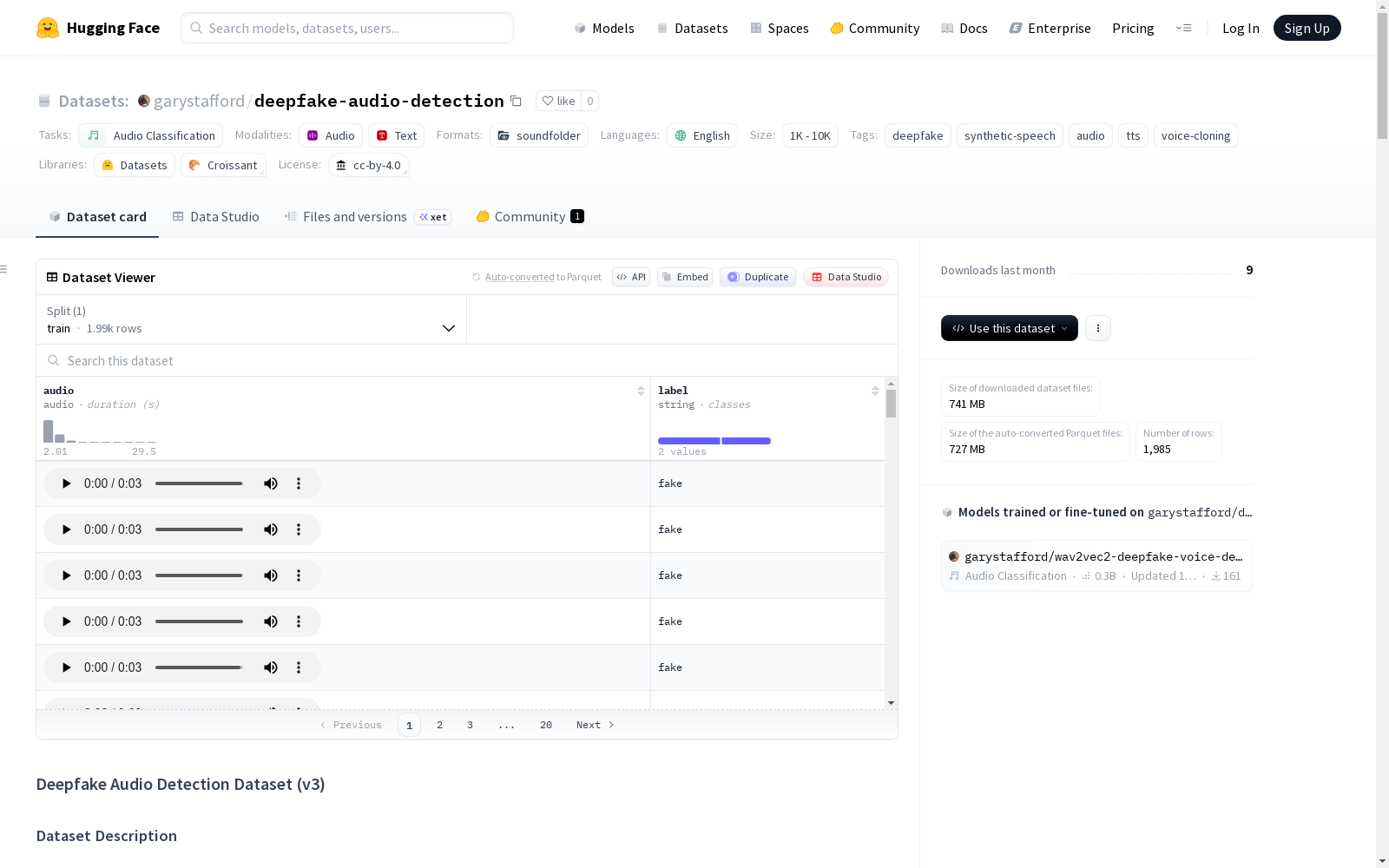The width and height of the screenshot is (1389, 868).
Task: Click the Duplicate button
Action: pos(758,277)
